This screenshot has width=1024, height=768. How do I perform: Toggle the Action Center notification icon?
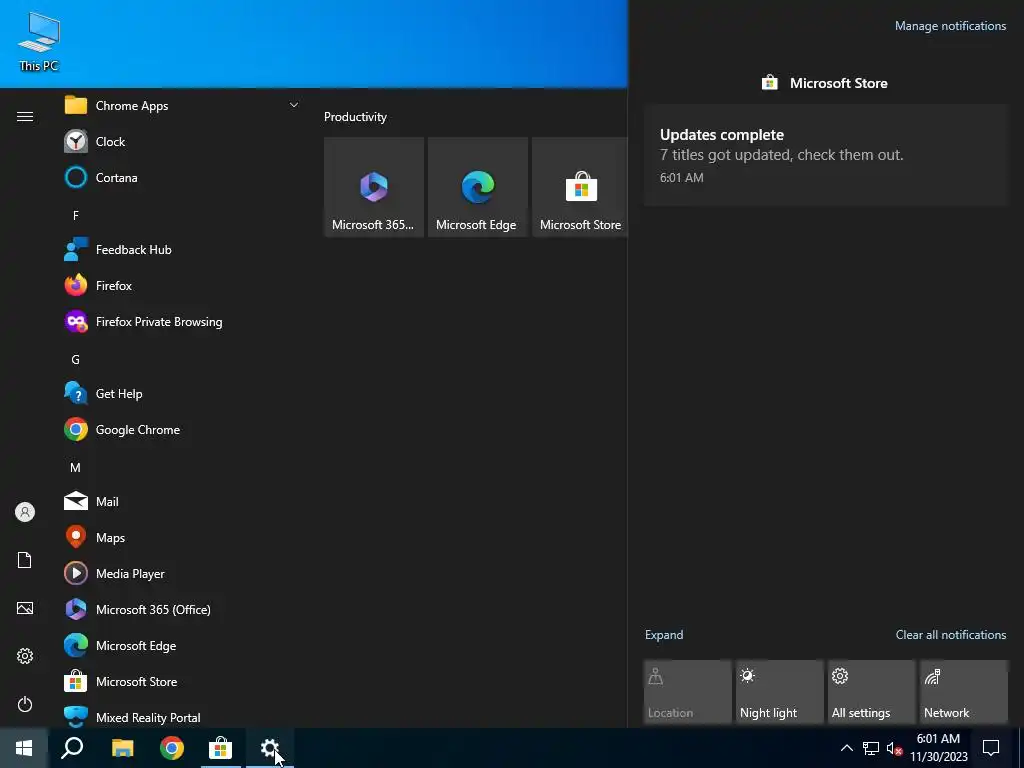coord(991,748)
